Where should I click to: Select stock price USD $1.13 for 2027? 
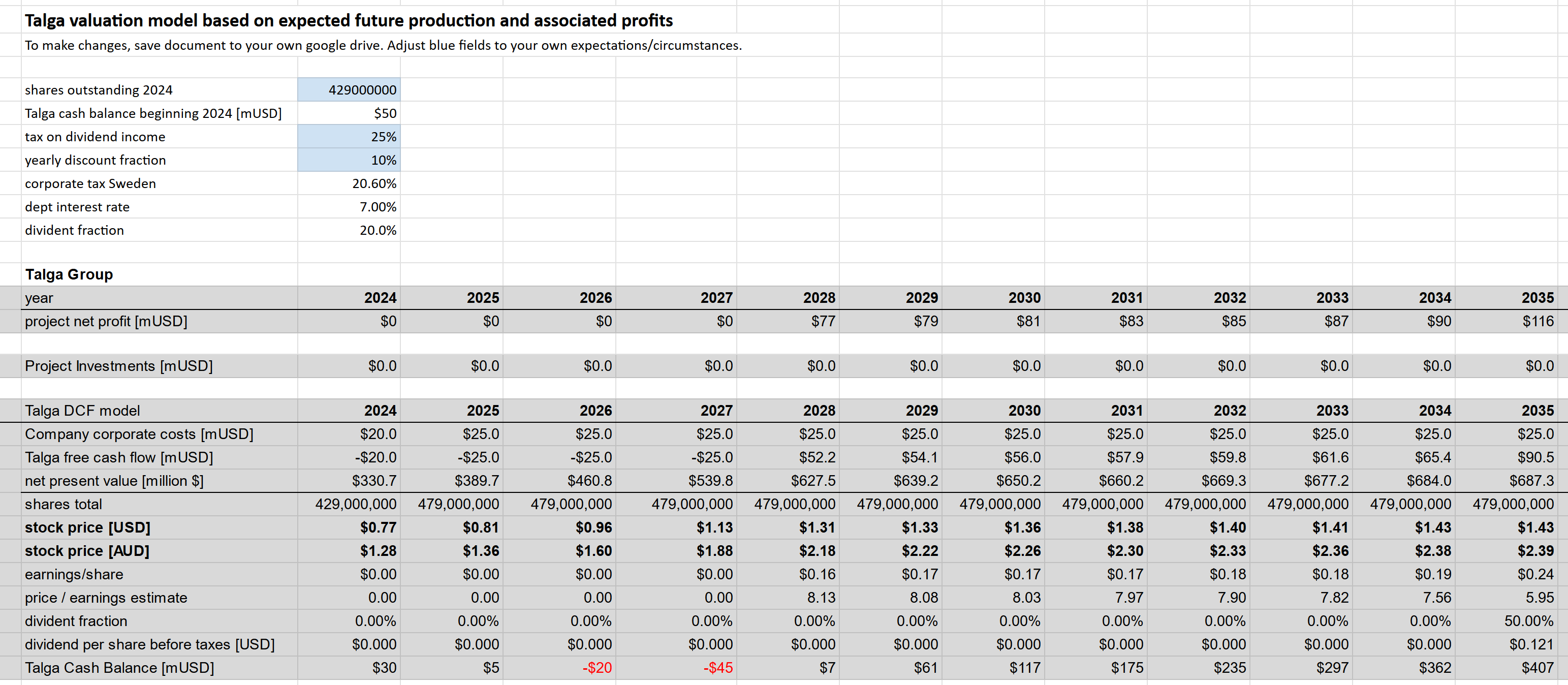point(676,527)
